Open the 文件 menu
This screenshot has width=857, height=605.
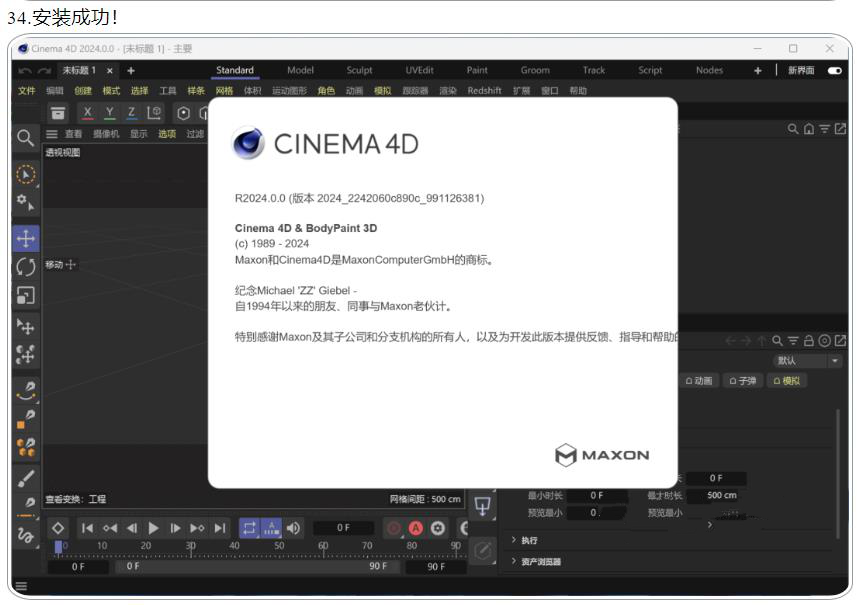click(x=27, y=91)
